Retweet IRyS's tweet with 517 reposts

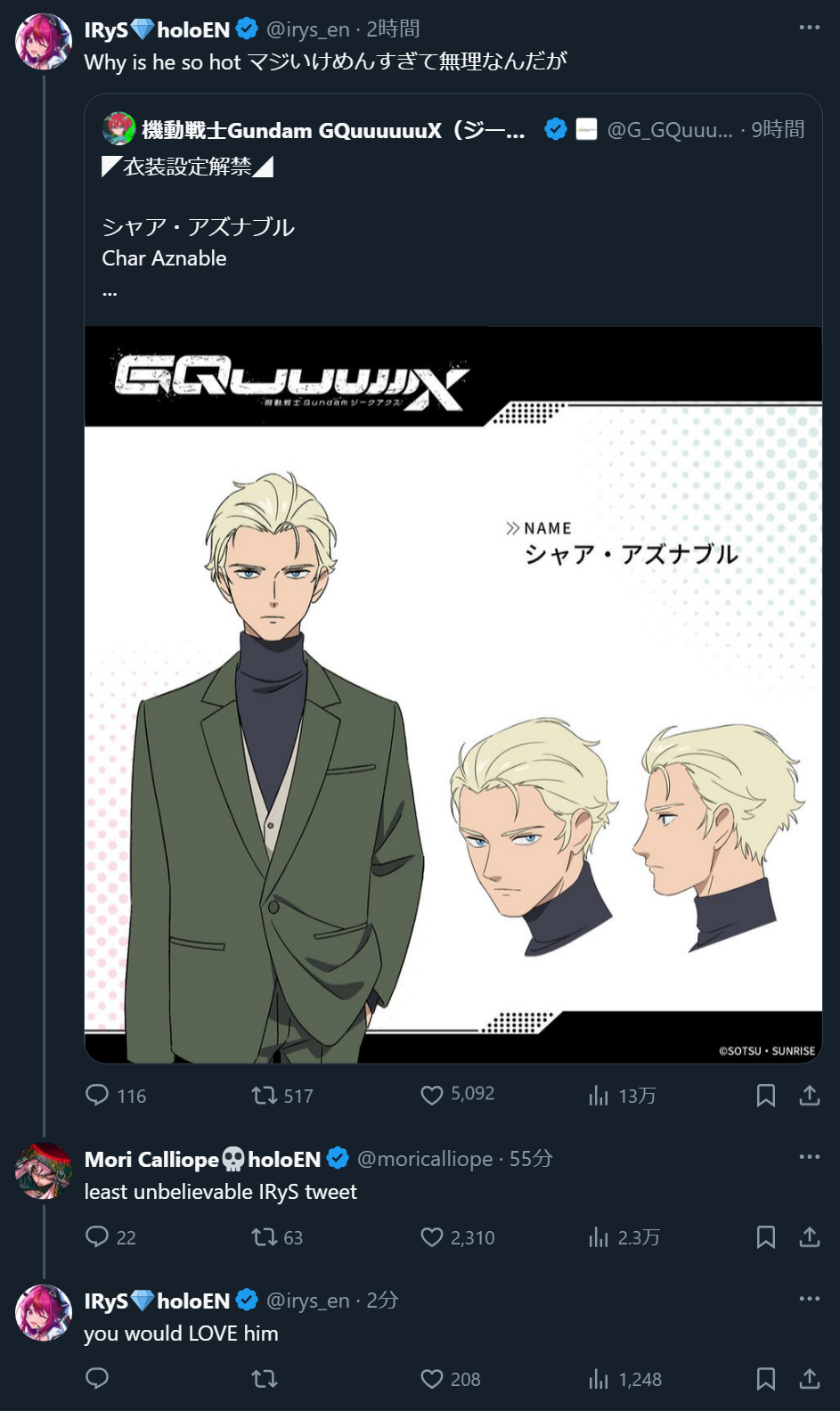pos(265,1095)
